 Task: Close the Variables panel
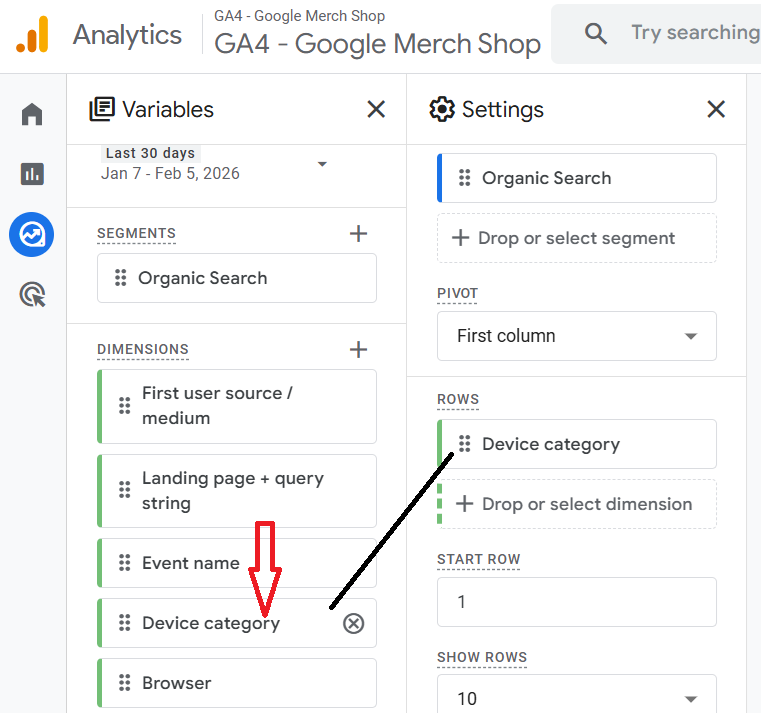point(376,109)
